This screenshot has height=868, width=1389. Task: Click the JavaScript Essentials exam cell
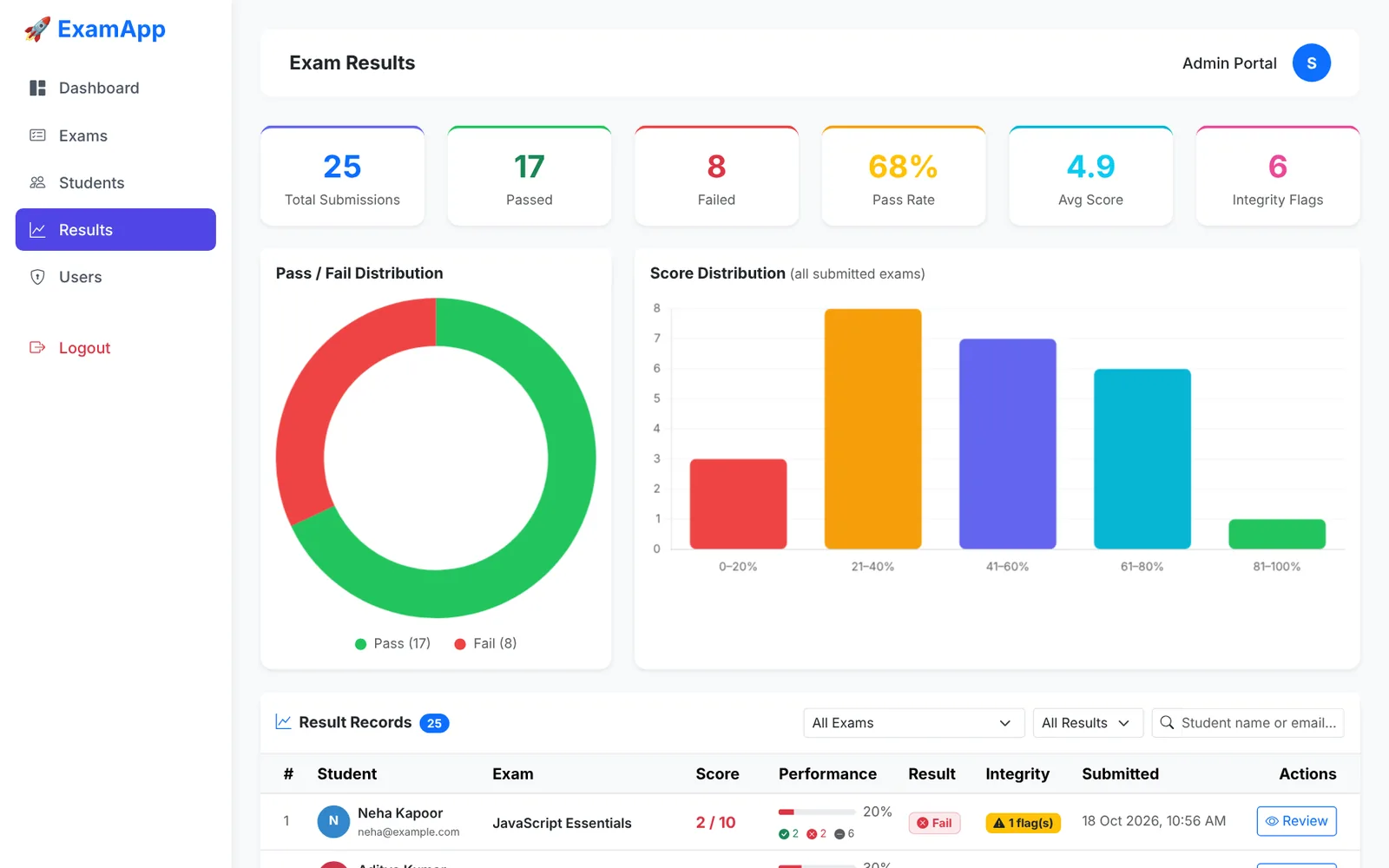coord(562,823)
